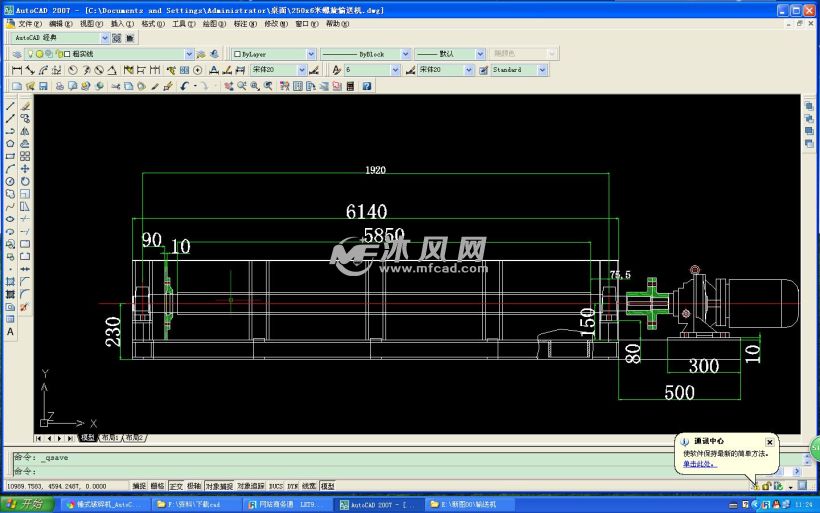820x513 pixels.
Task: Click the 开始 Start button
Action: (x=27, y=504)
